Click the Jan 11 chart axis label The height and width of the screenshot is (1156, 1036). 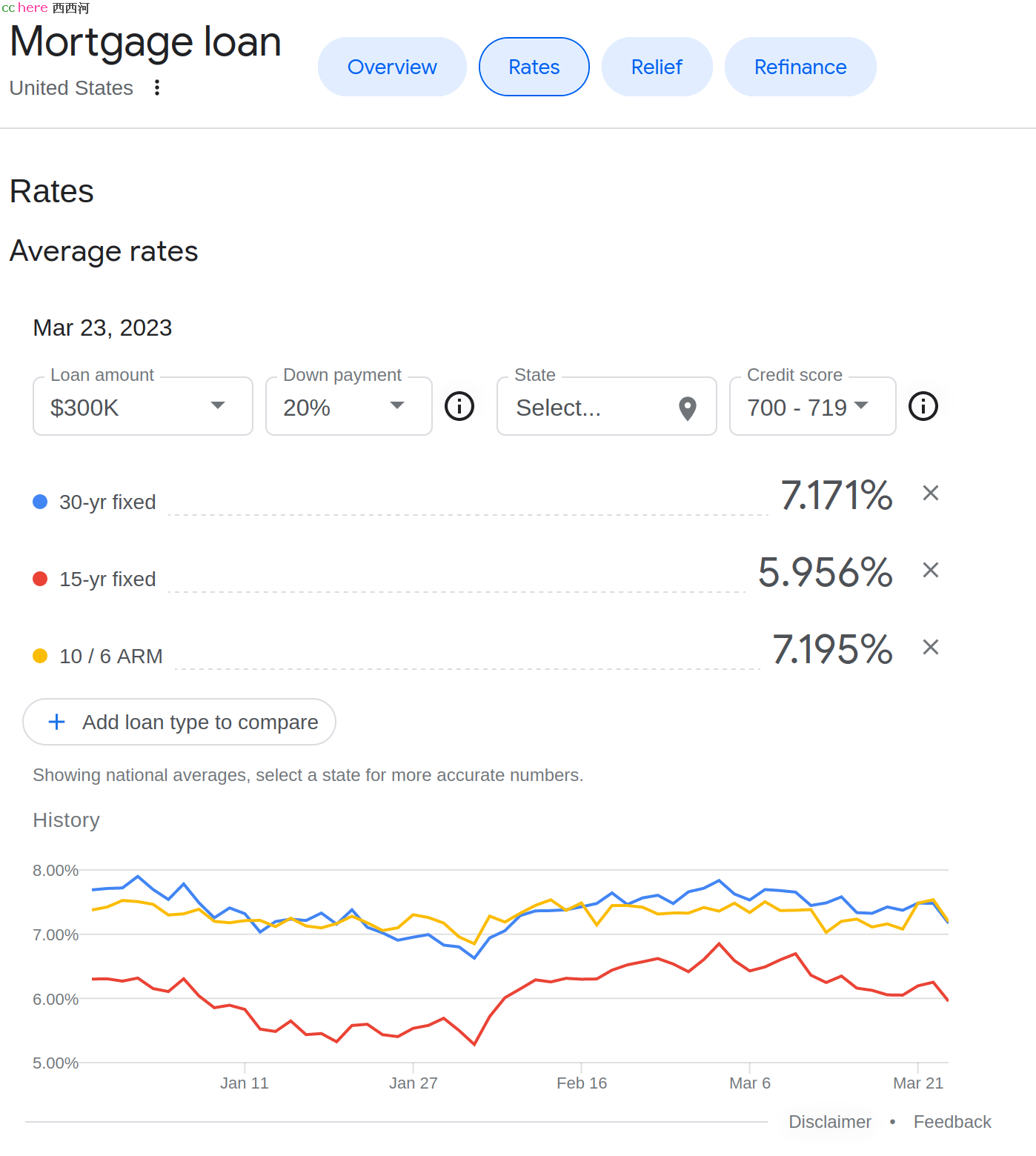tap(245, 1083)
